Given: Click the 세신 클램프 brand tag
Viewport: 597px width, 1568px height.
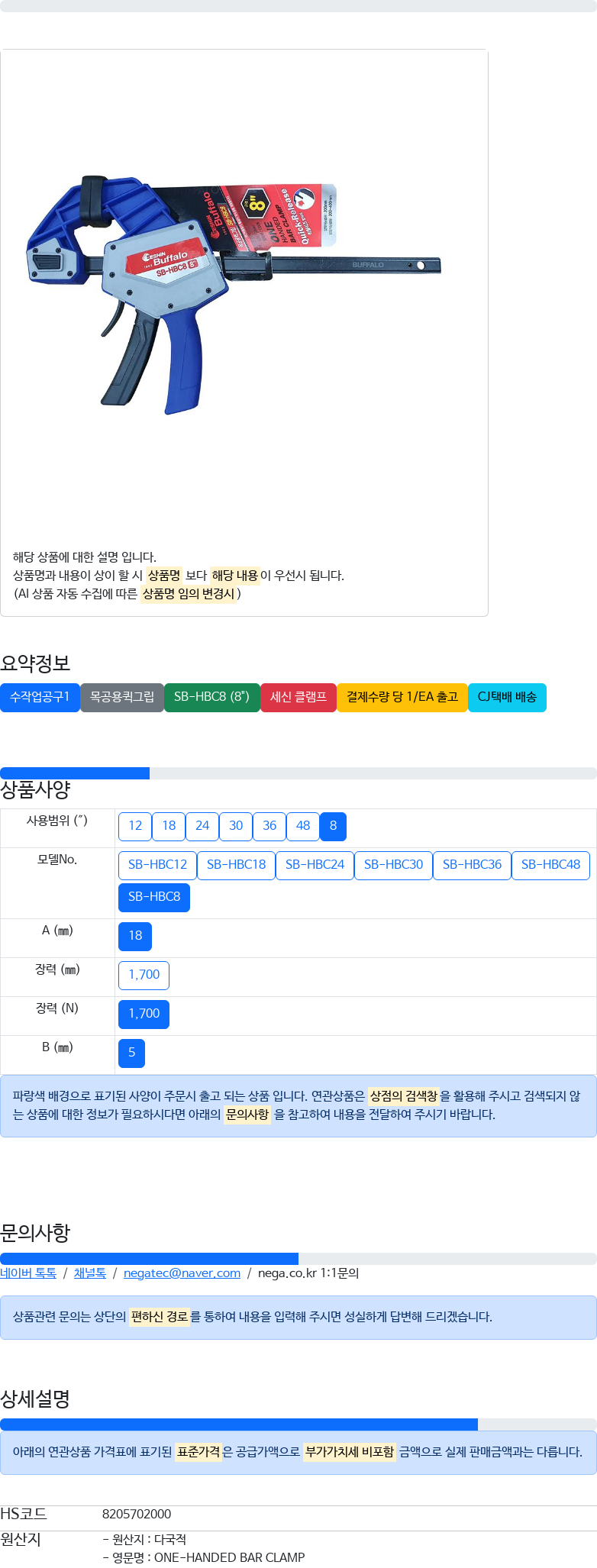Looking at the screenshot, I should (298, 697).
